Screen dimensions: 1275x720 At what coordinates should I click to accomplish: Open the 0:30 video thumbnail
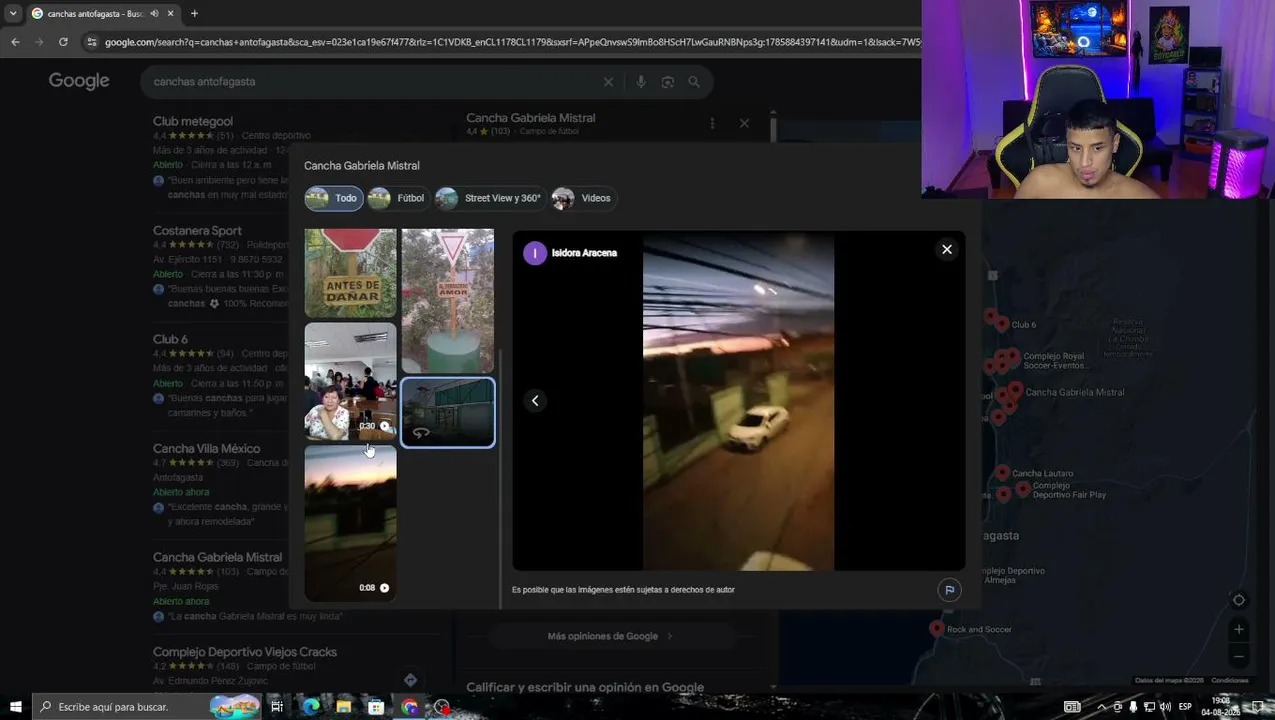pyautogui.click(x=350, y=382)
